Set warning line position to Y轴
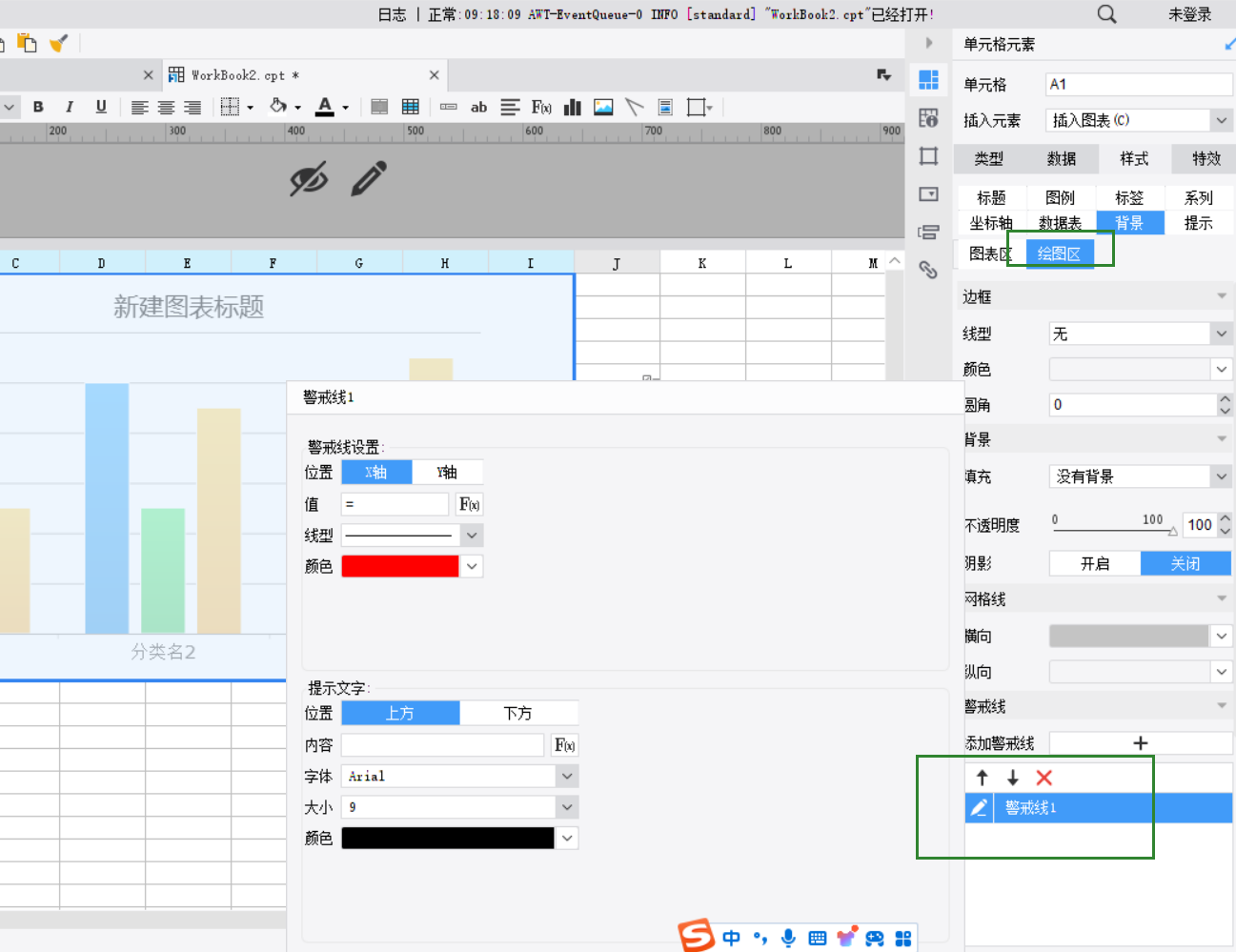1236x952 pixels. point(447,472)
